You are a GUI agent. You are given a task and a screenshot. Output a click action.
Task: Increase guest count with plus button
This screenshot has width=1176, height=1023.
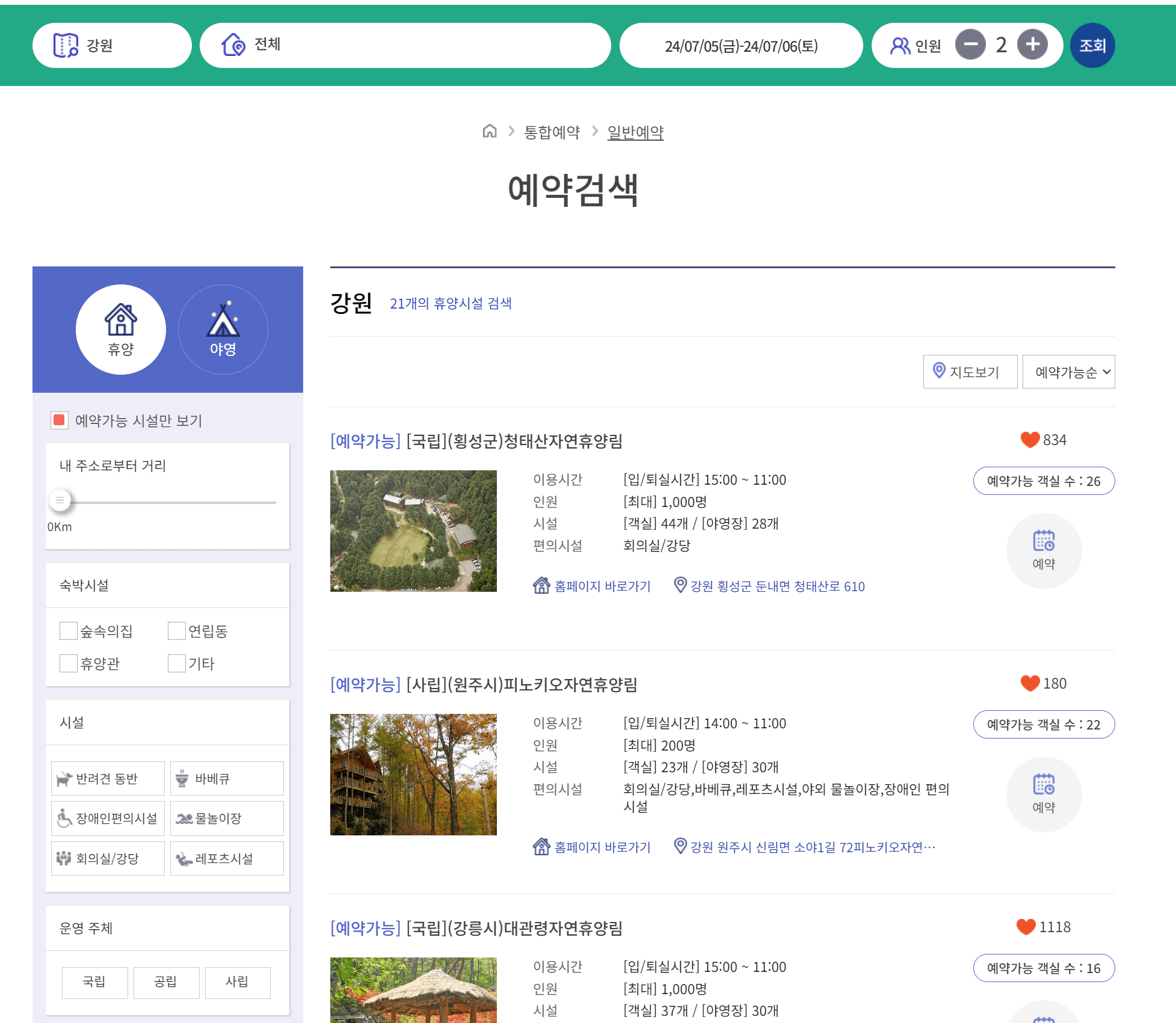[1032, 45]
